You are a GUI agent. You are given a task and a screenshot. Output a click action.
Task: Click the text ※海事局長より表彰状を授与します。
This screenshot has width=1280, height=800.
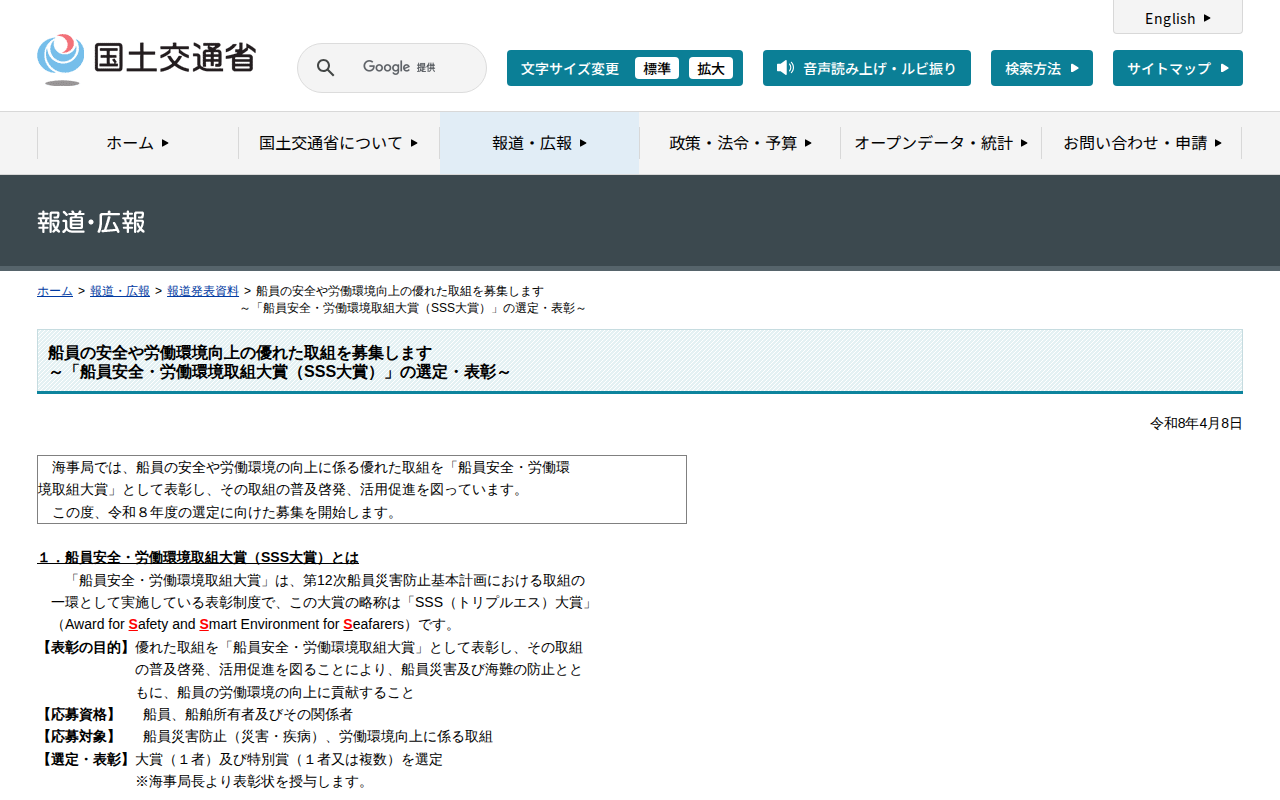[252, 781]
